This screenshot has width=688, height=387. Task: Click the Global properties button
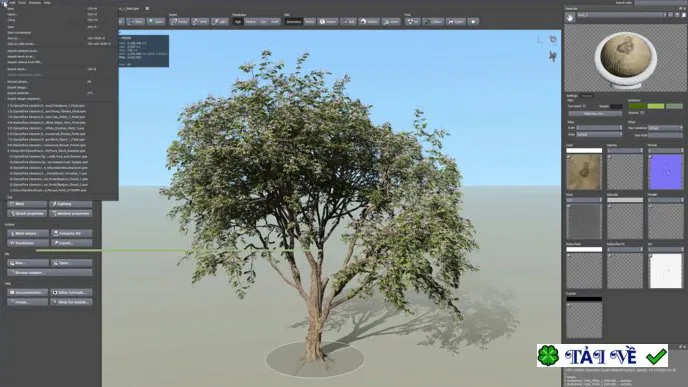click(x=27, y=214)
